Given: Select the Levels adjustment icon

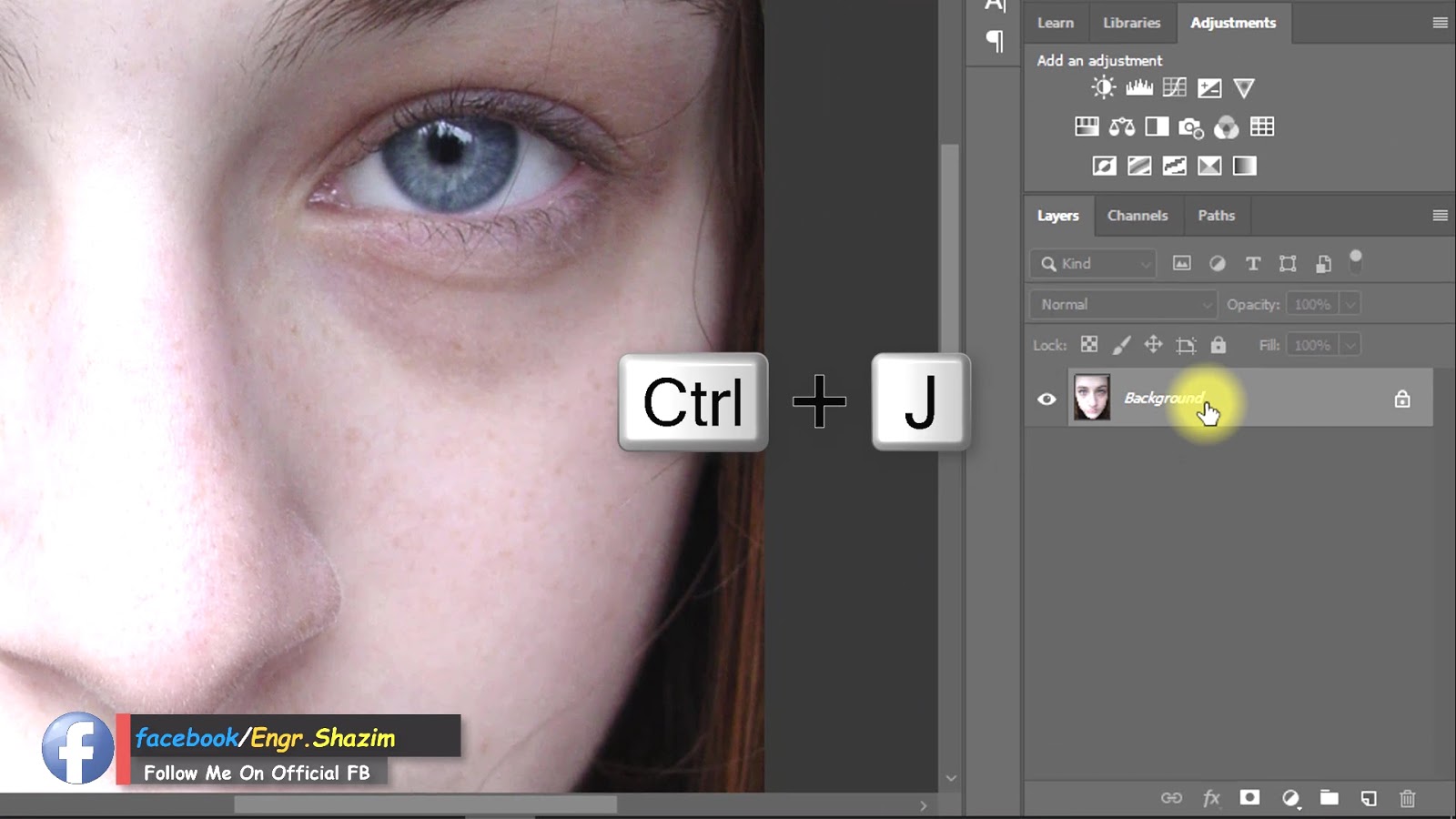Looking at the screenshot, I should click(x=1137, y=87).
